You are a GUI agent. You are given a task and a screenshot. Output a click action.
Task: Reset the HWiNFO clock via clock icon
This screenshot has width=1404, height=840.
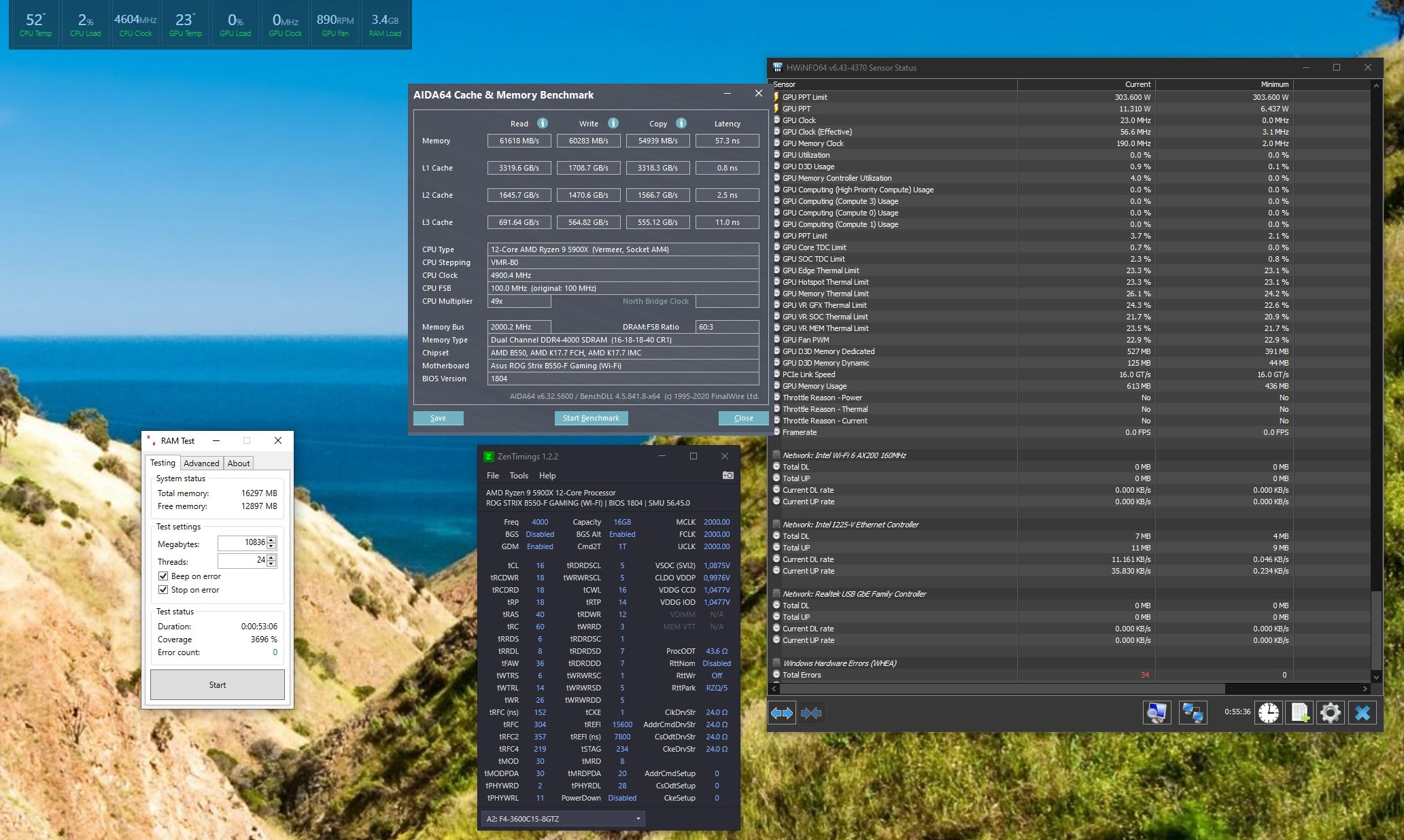[x=1268, y=712]
